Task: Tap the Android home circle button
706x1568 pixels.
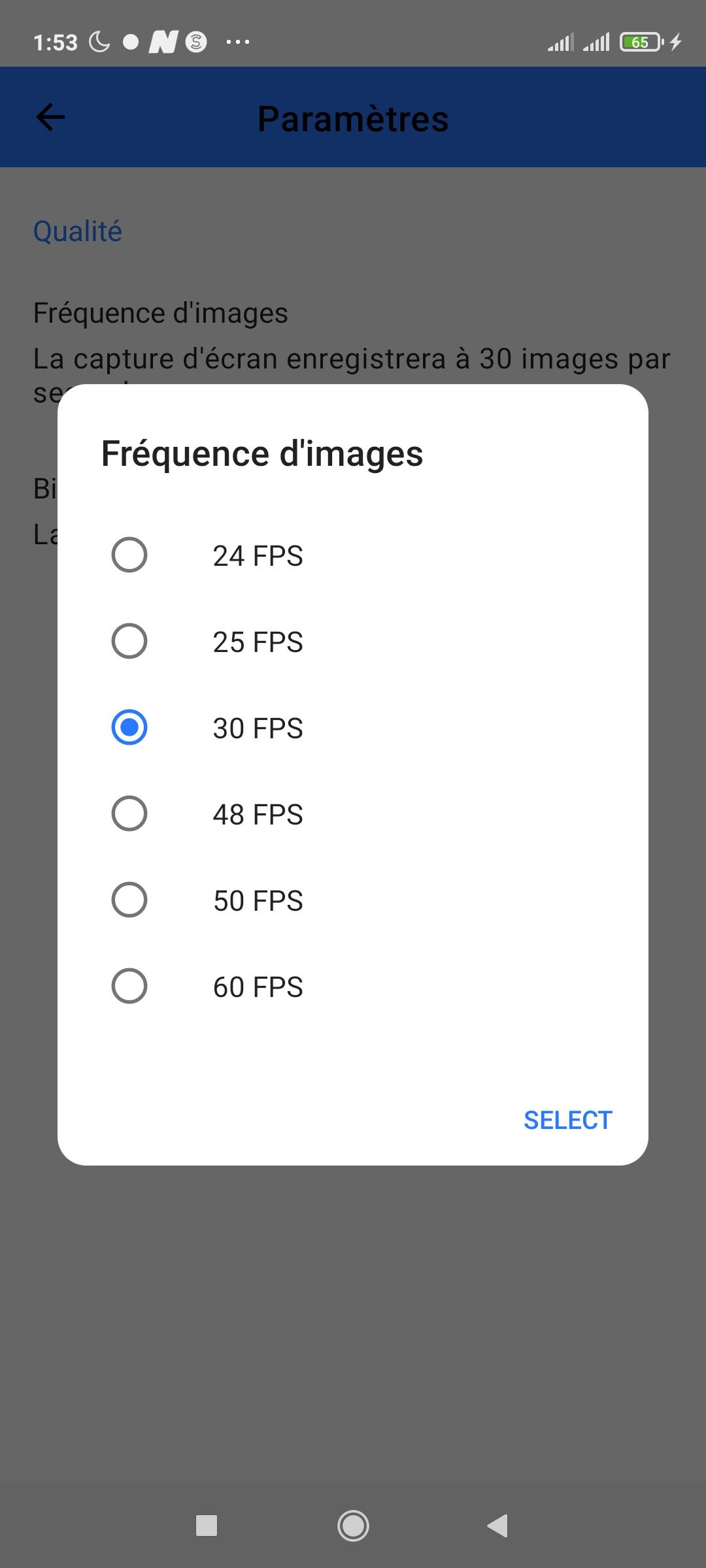Action: coord(353,1526)
